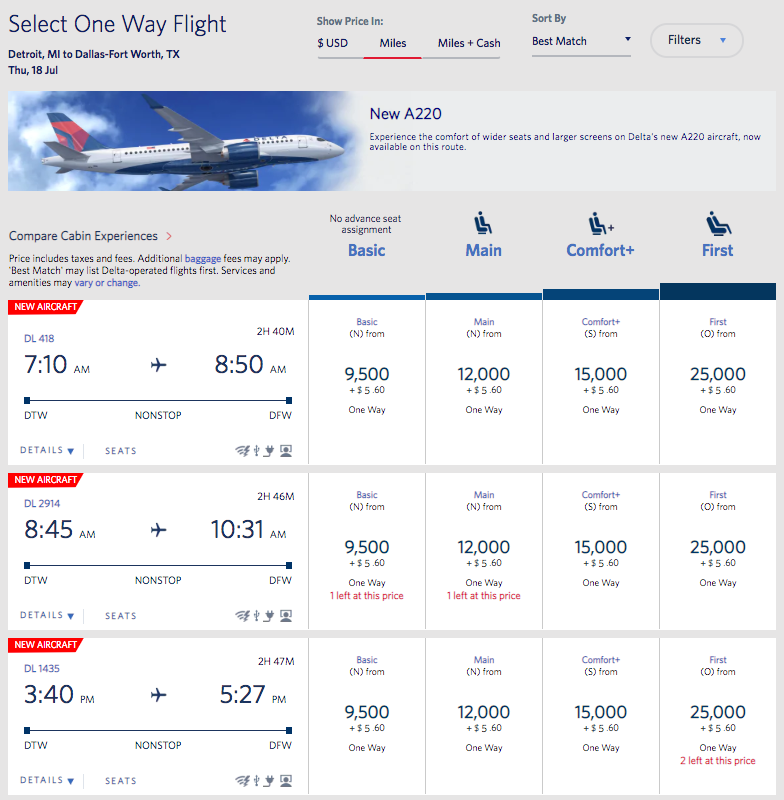Click the Main cabin seat icon
Viewport: 784px width, 800px height.
(483, 223)
